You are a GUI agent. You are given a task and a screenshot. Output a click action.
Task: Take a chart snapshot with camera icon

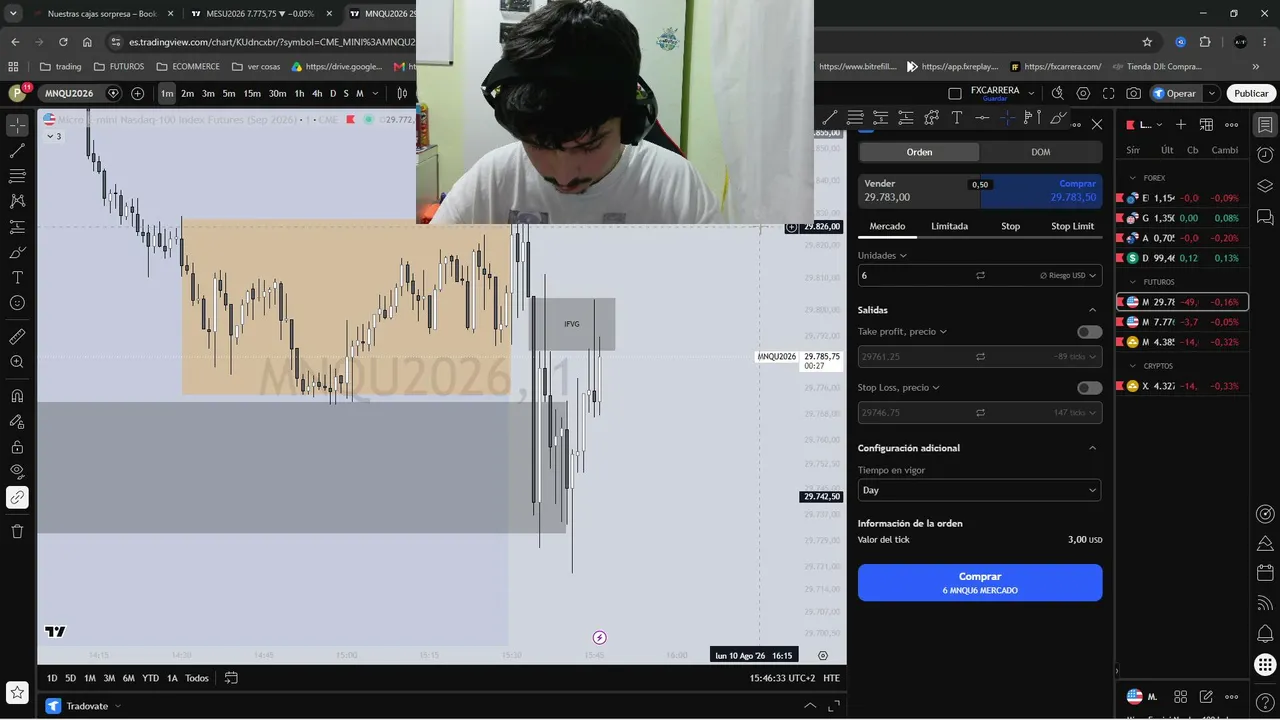point(1133,93)
